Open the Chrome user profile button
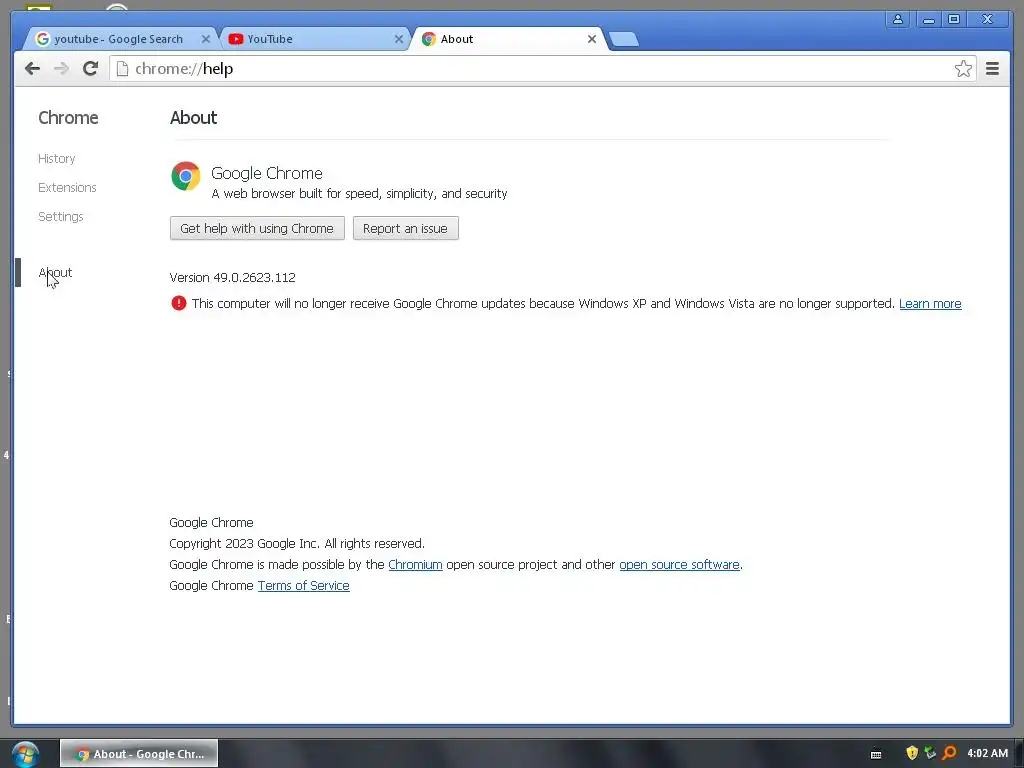The height and width of the screenshot is (768, 1024). pyautogui.click(x=898, y=19)
